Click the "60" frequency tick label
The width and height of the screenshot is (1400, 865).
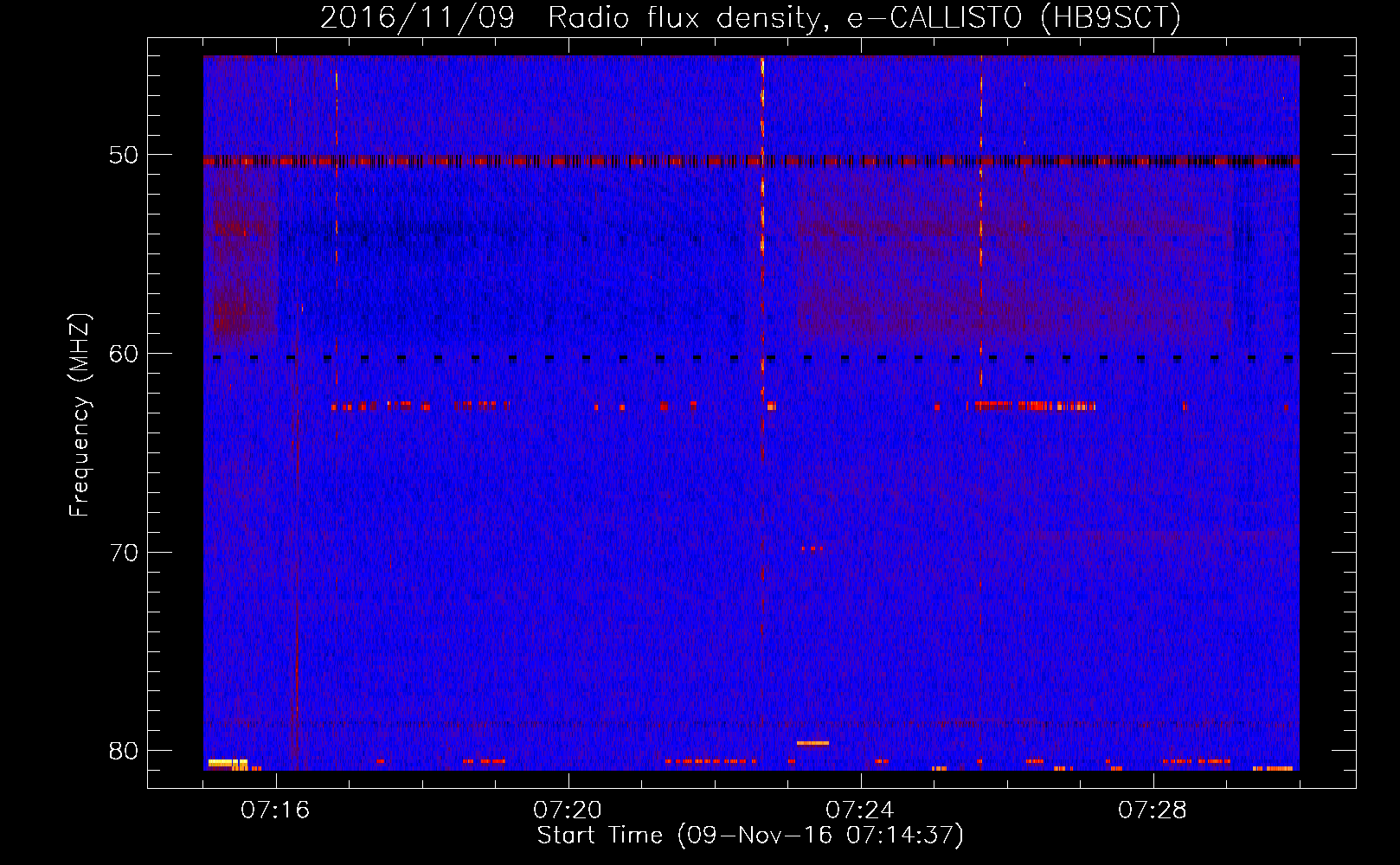125,354
